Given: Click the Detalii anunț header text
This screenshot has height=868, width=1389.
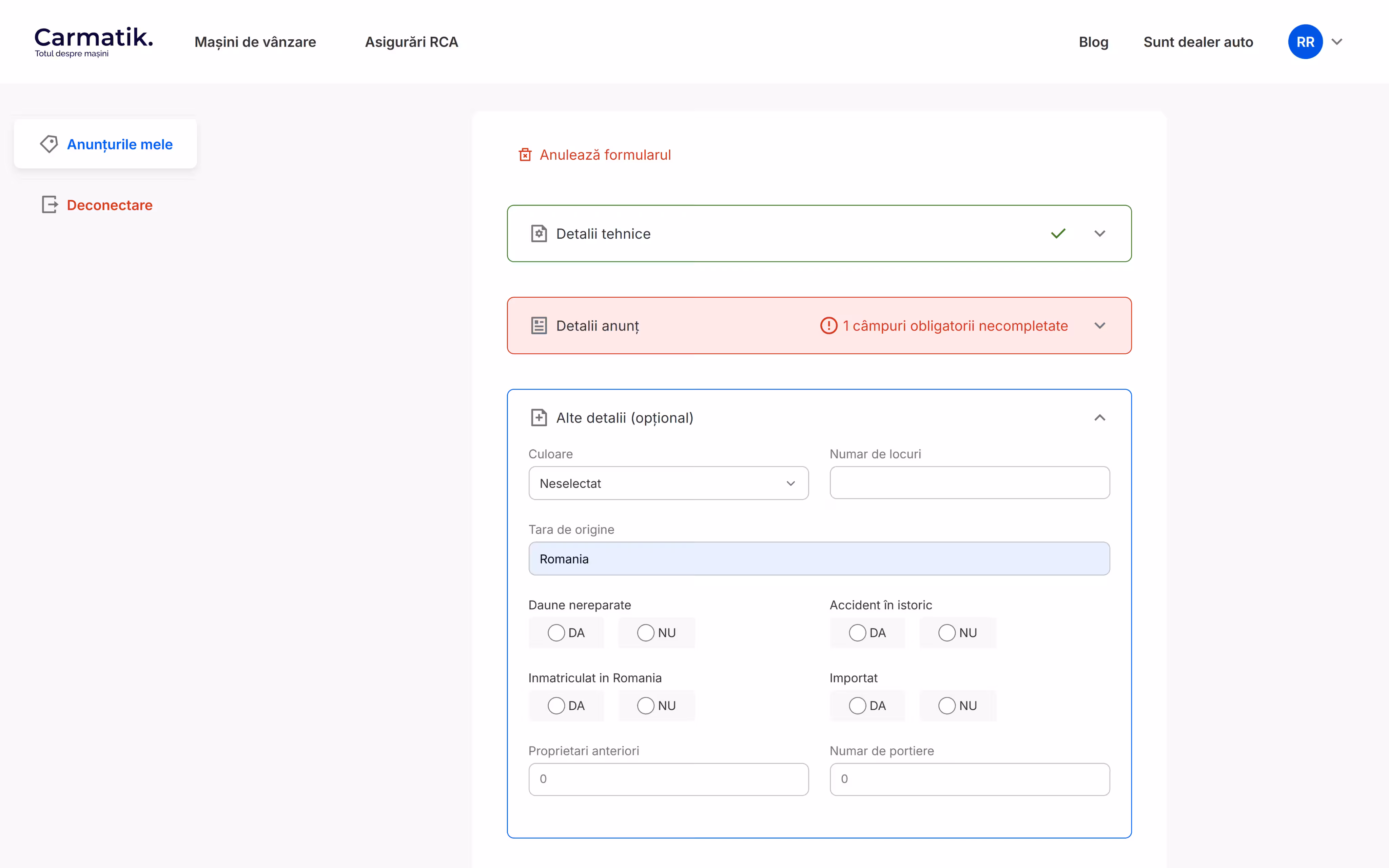Looking at the screenshot, I should tap(598, 325).
